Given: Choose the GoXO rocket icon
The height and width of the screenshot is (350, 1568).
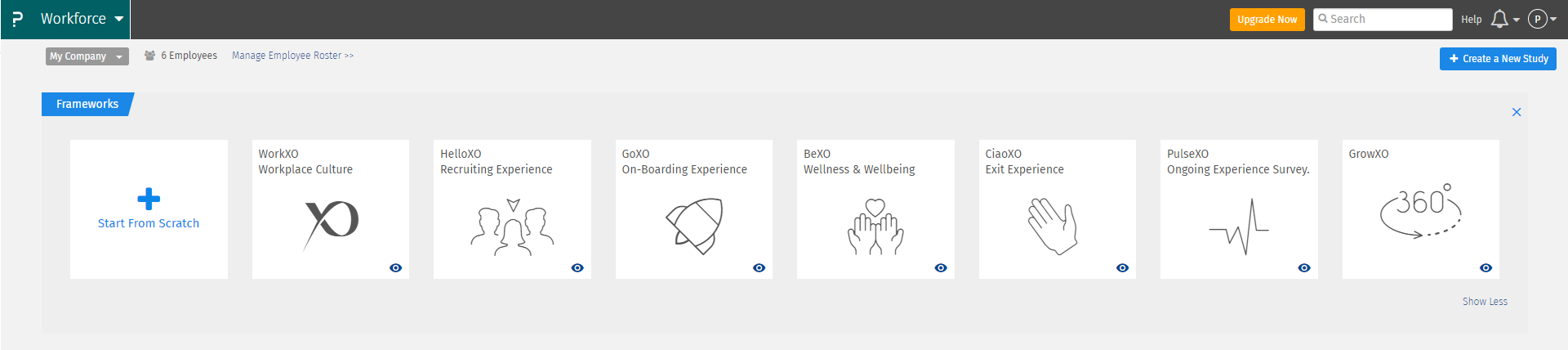Looking at the screenshot, I should pos(694,226).
